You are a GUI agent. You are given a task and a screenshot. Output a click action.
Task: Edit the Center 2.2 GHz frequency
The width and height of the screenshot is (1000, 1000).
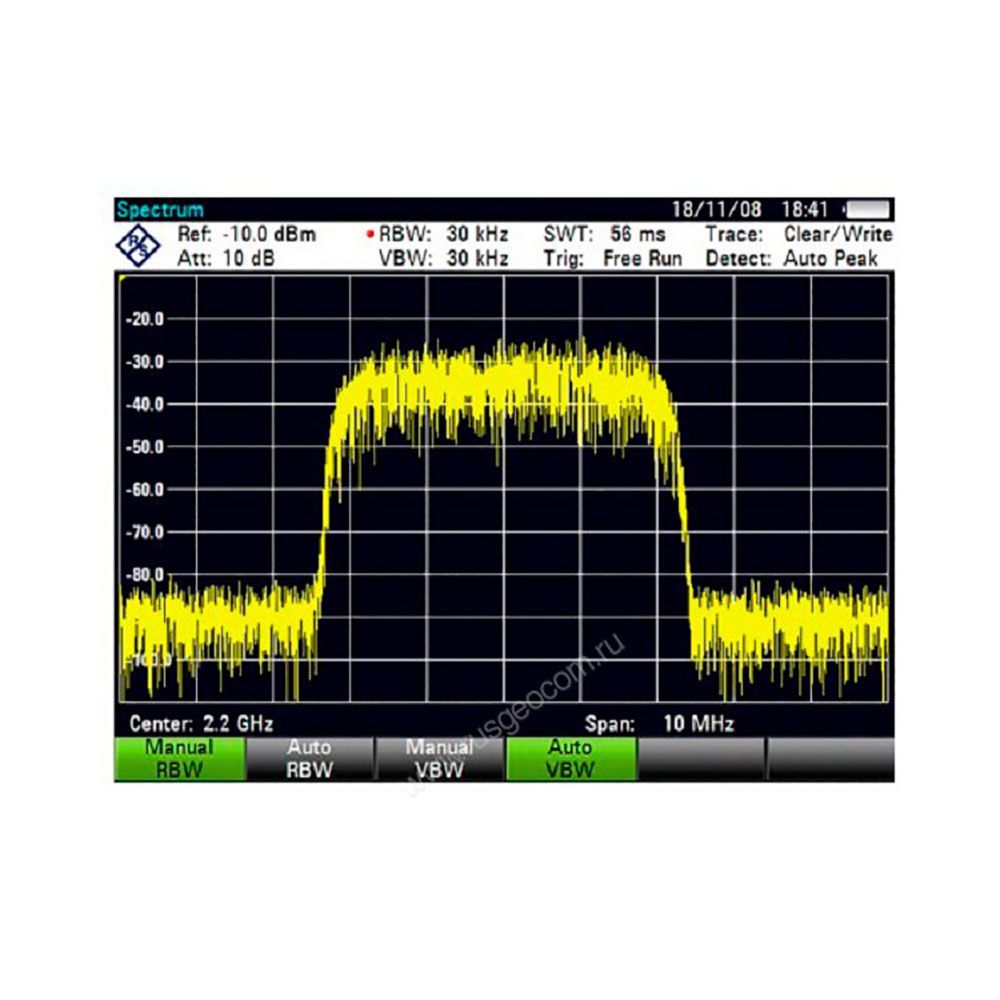201,723
